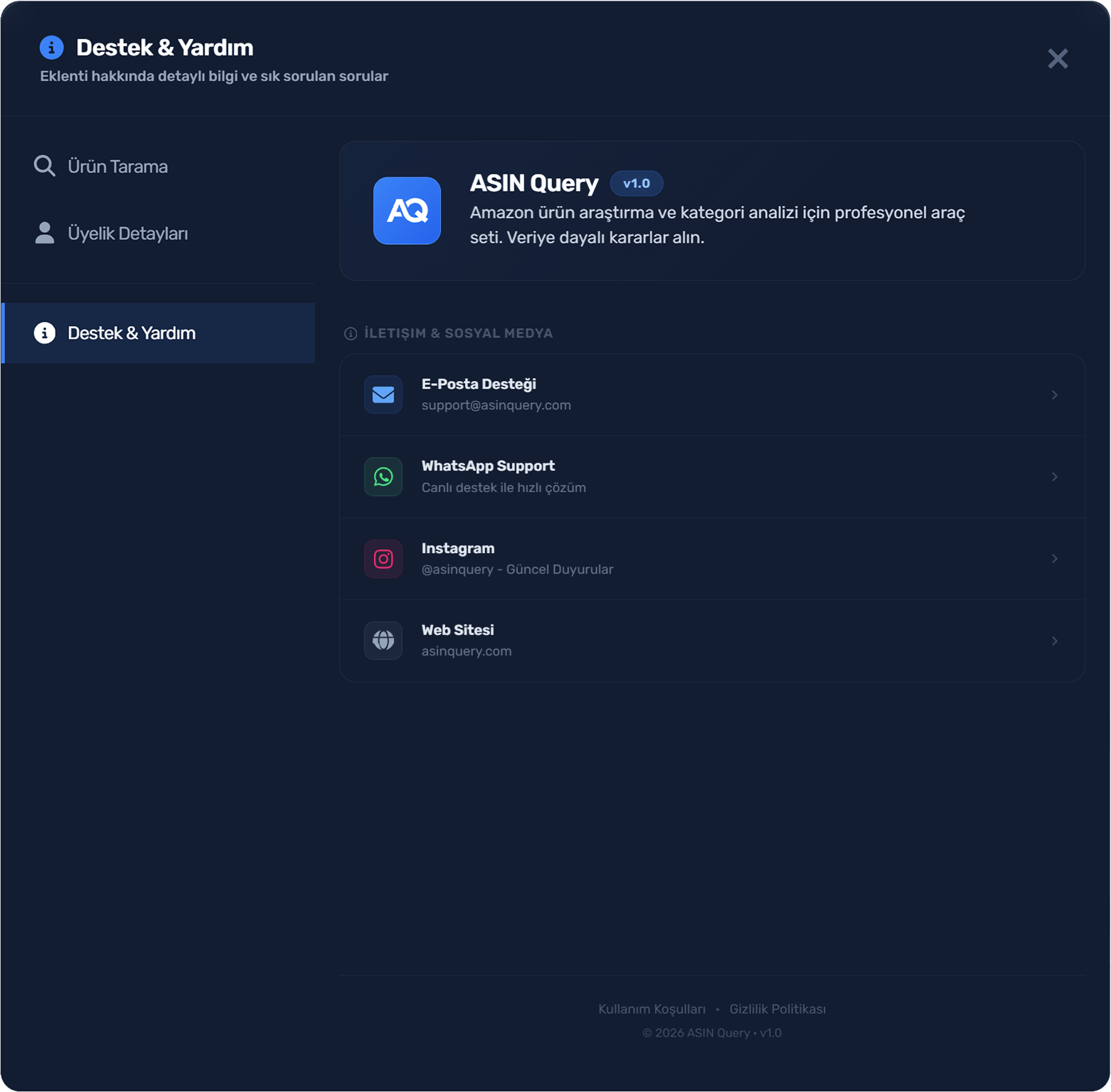Open the Ürün Tarama section
This screenshot has width=1111, height=1092.
tap(158, 167)
